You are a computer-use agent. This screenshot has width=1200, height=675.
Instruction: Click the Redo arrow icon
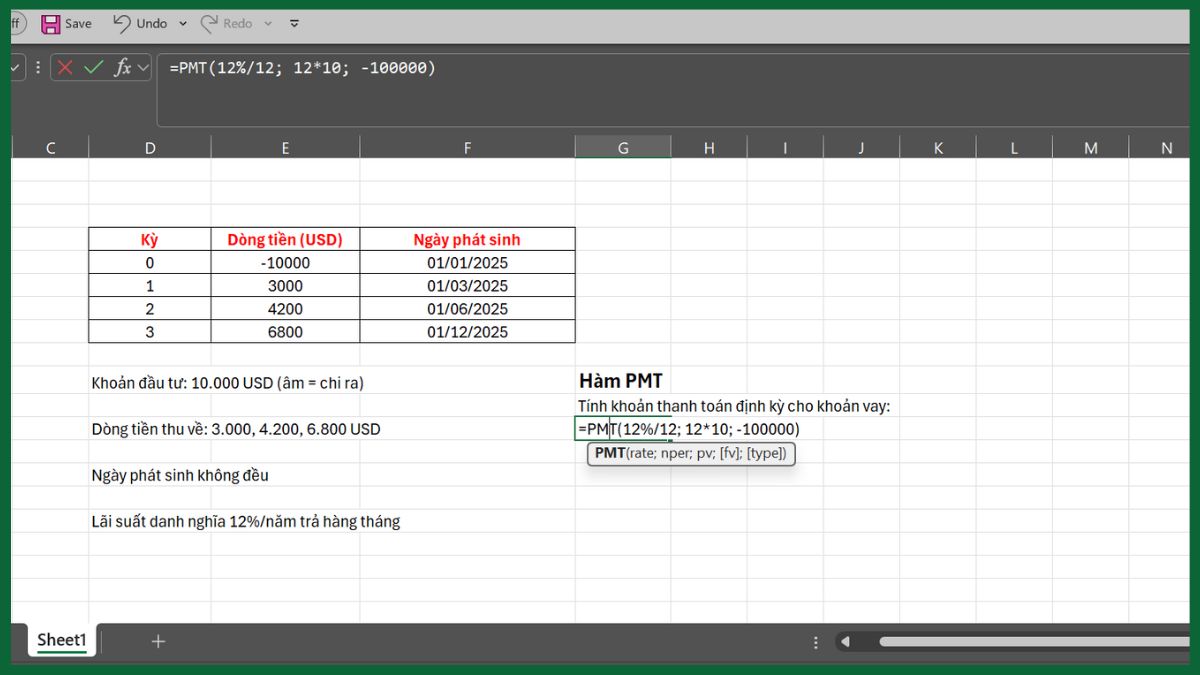[207, 23]
